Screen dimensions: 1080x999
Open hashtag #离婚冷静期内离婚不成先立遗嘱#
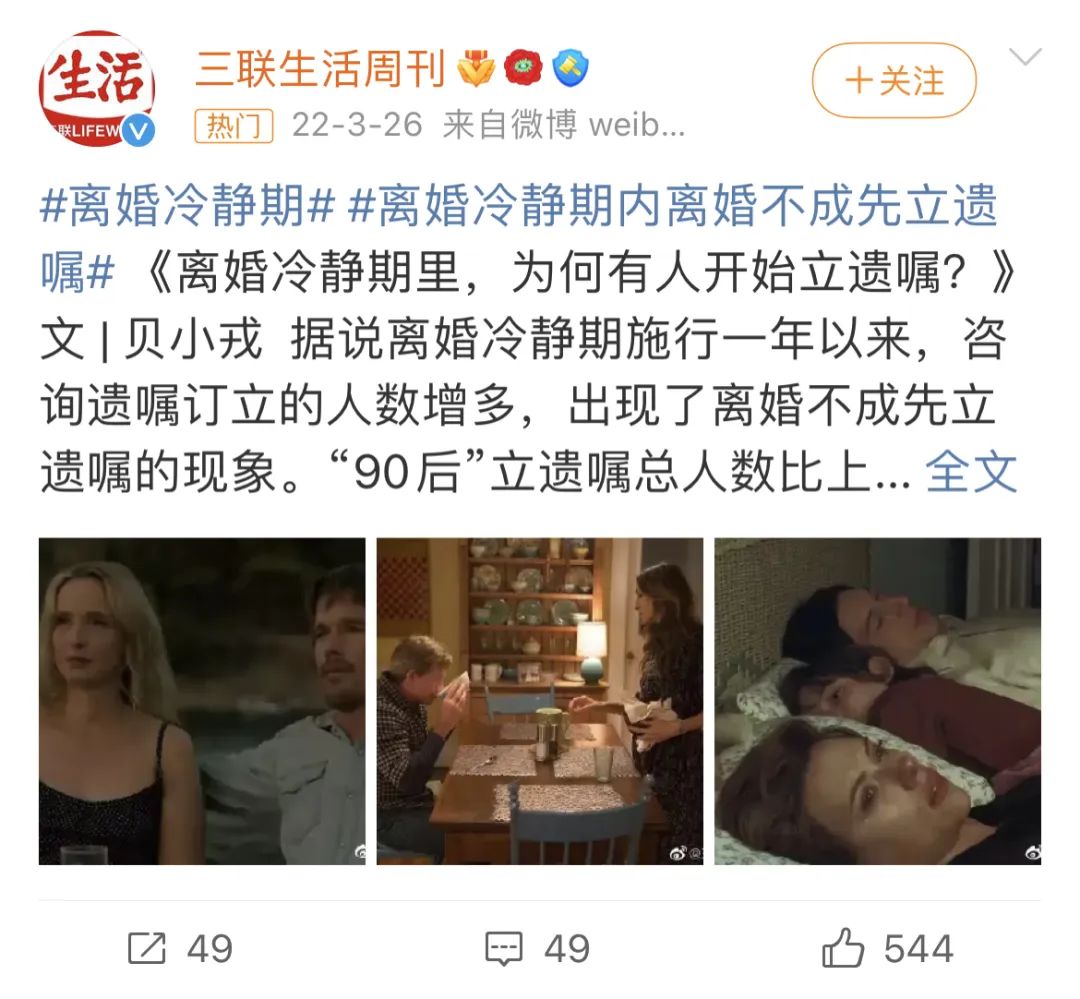519,238
